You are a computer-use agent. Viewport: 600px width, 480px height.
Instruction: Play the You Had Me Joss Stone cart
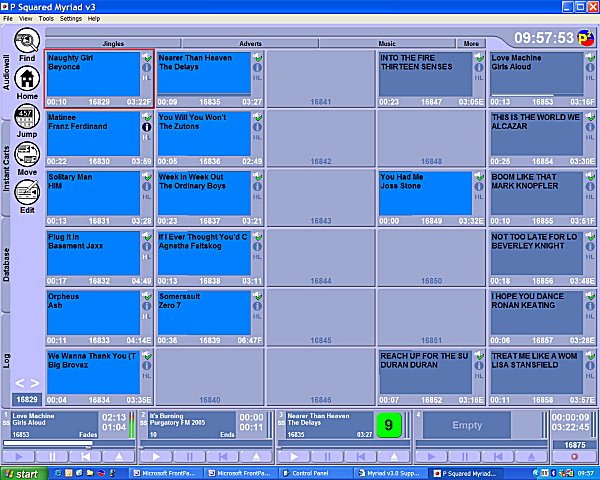click(x=424, y=195)
